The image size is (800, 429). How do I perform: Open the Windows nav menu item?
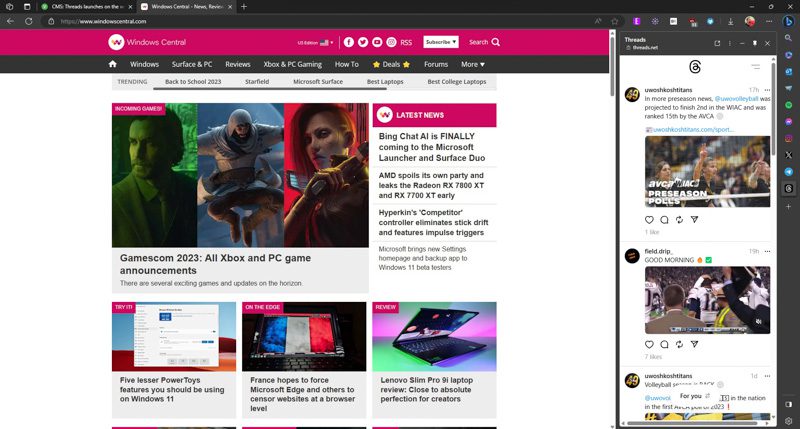(144, 64)
